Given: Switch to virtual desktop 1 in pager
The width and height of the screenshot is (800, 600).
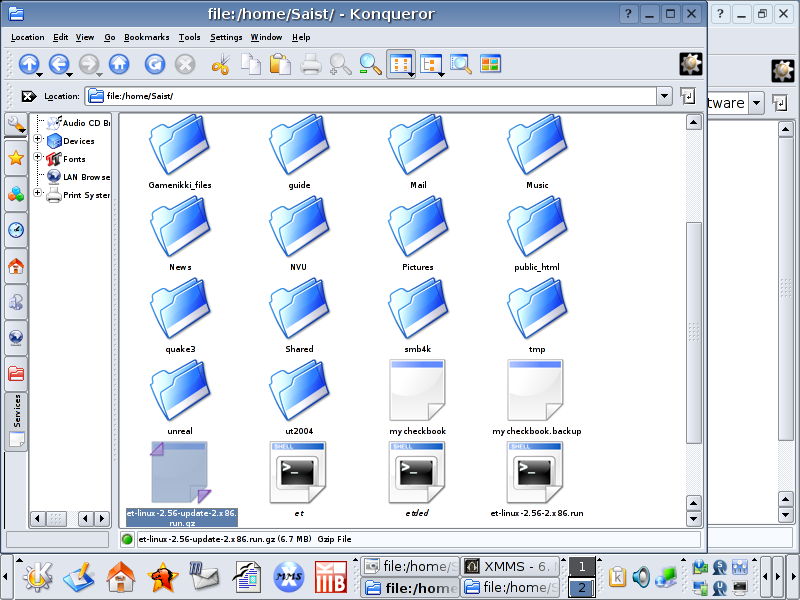Looking at the screenshot, I should pyautogui.click(x=581, y=567).
